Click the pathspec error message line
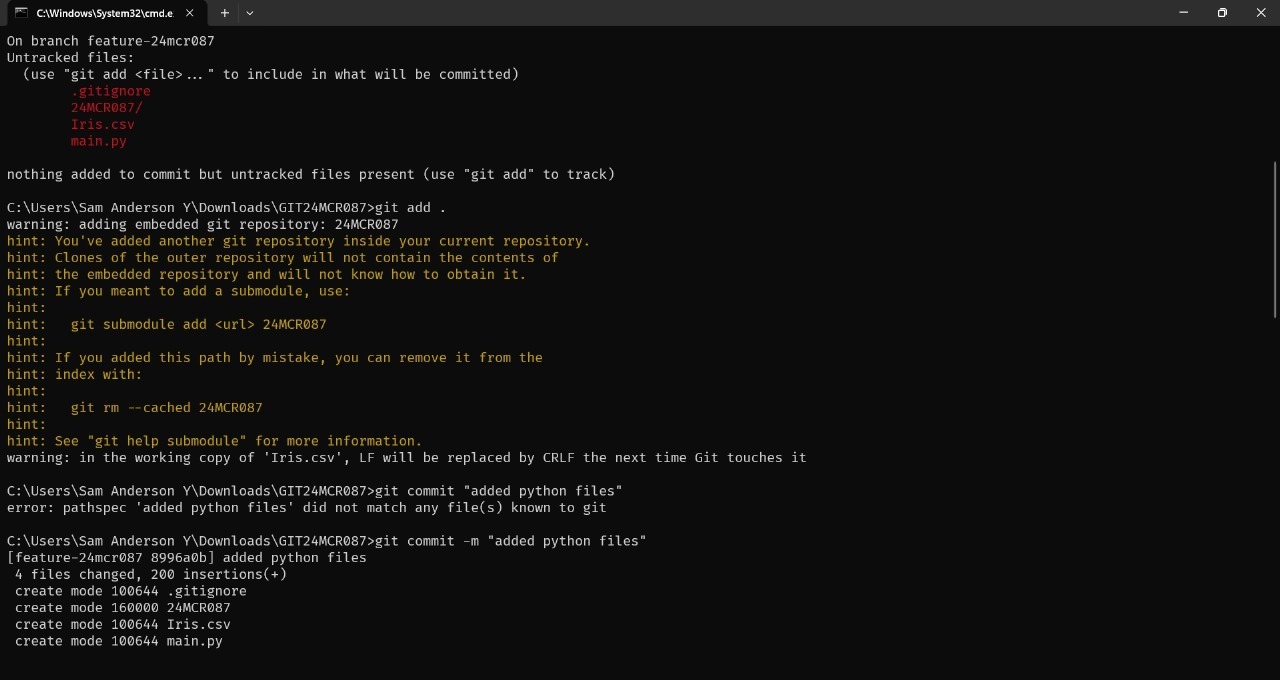 [306, 508]
